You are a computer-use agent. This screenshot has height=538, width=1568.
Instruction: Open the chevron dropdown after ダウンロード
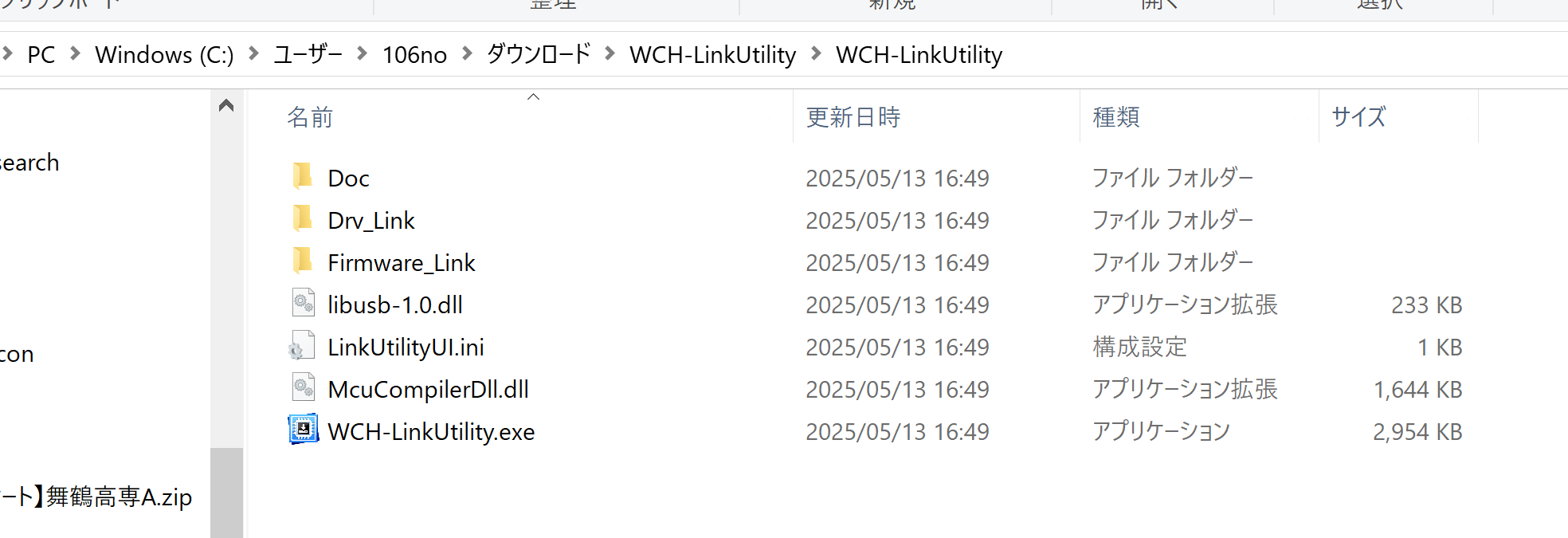click(610, 53)
